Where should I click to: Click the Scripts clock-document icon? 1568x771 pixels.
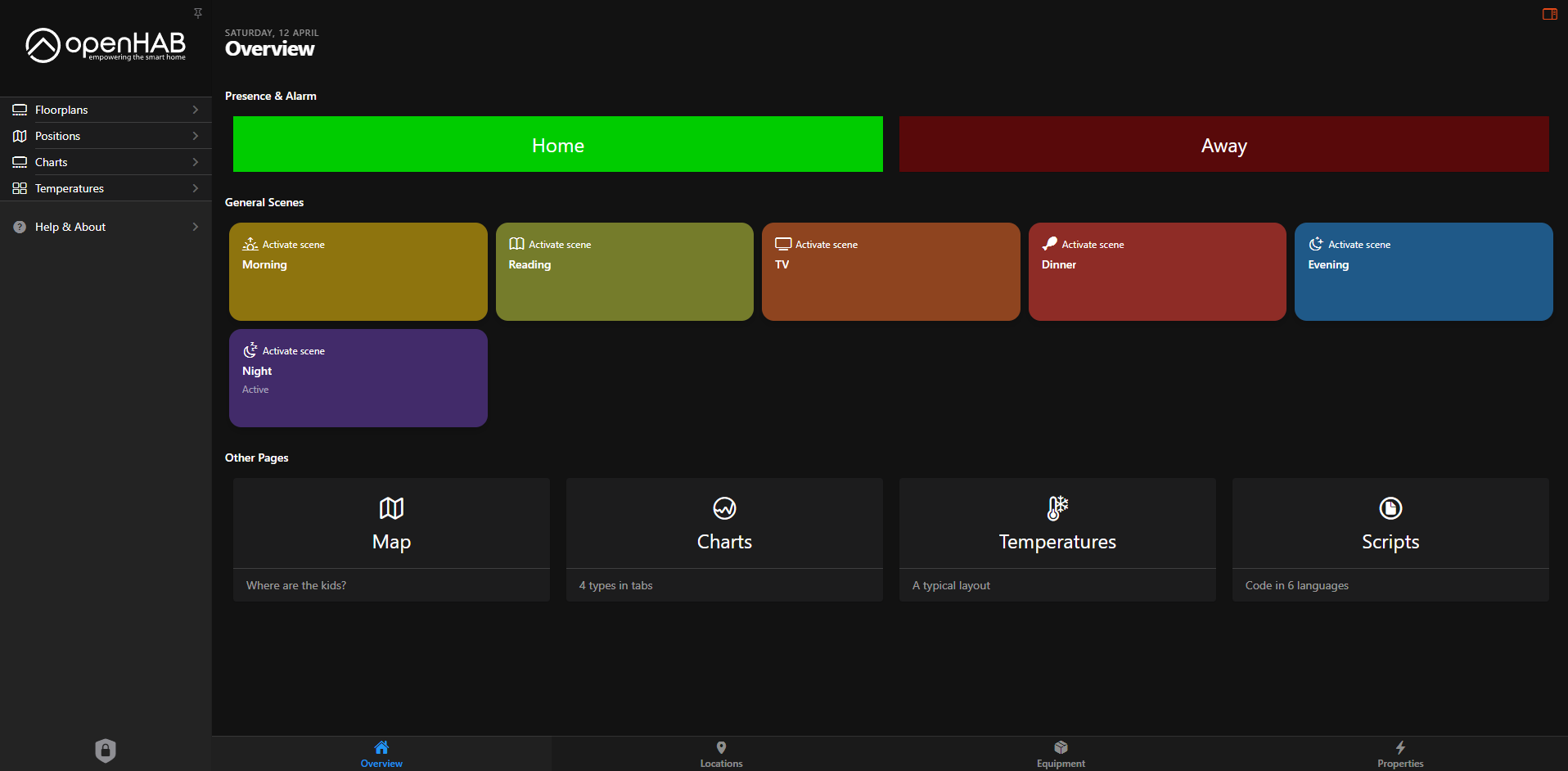1390,508
